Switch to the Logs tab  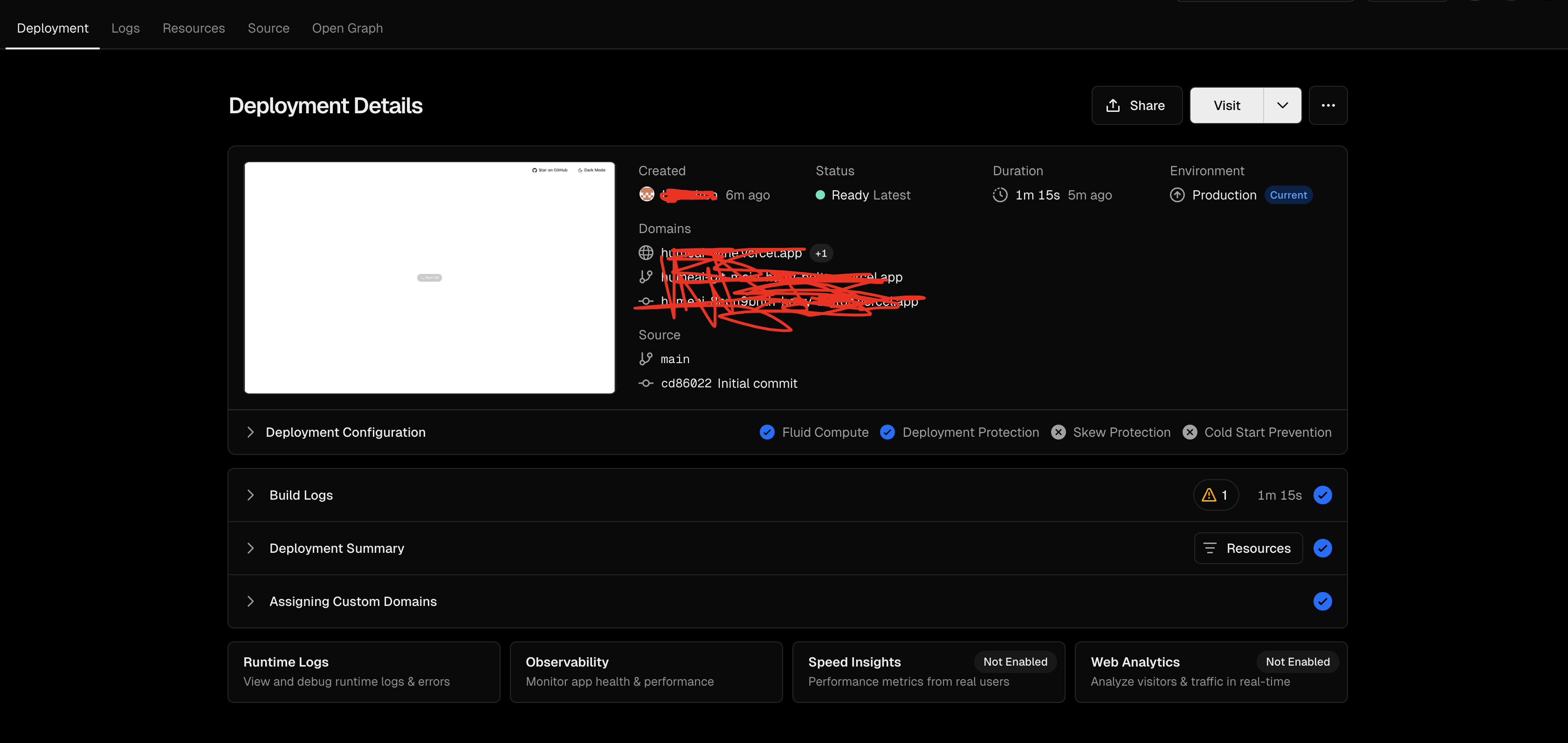coord(125,28)
